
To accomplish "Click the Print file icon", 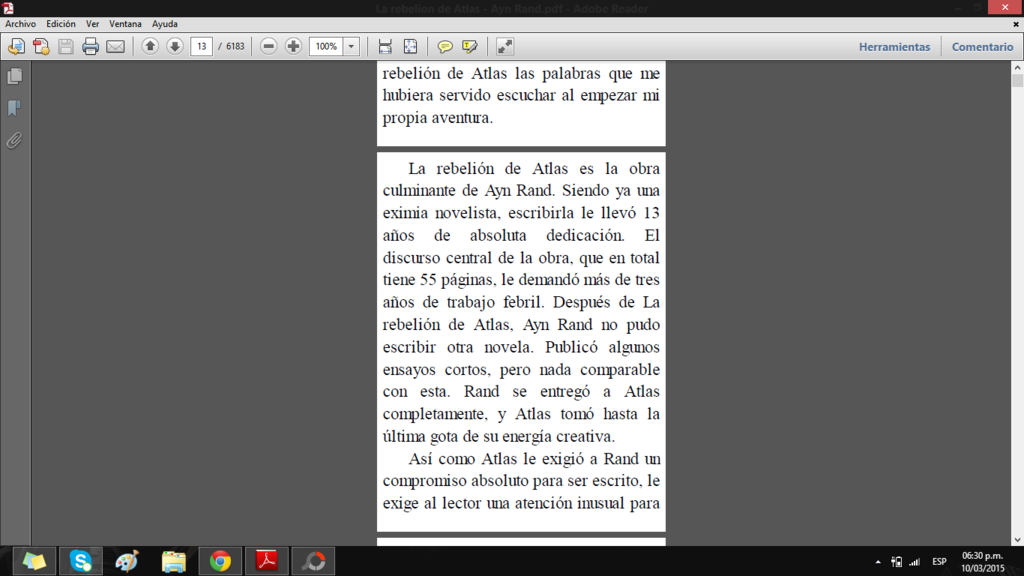I will (91, 46).
